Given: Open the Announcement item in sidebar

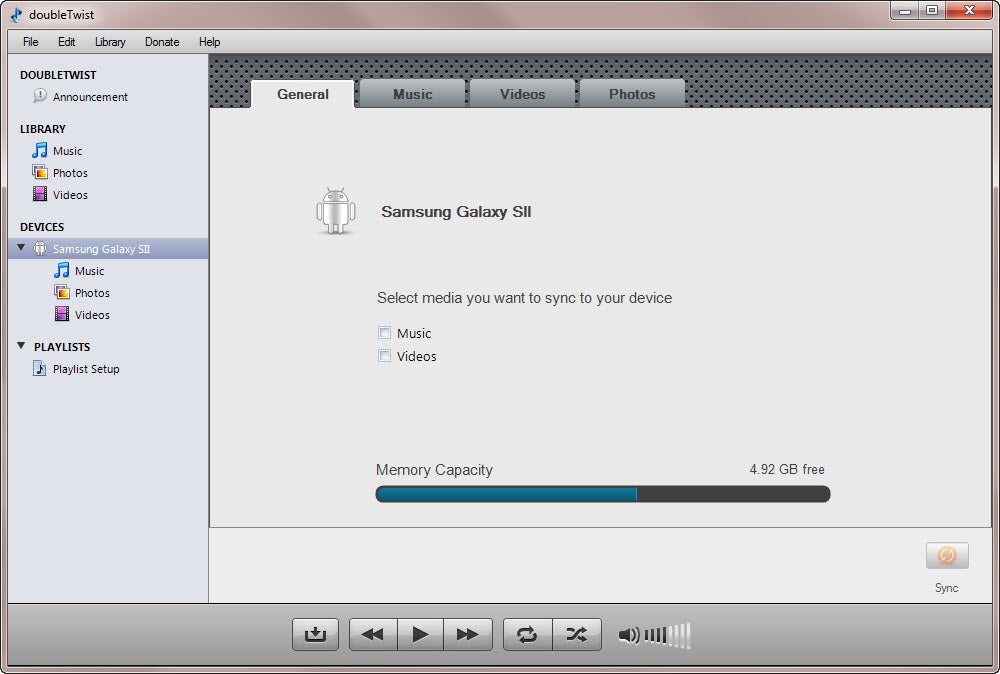Looking at the screenshot, I should point(90,97).
